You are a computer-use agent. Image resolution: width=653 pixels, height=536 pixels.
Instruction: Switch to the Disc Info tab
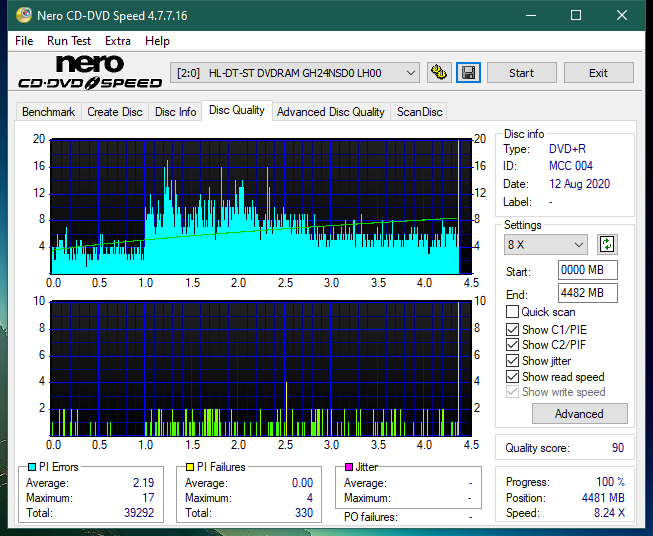[x=175, y=112]
